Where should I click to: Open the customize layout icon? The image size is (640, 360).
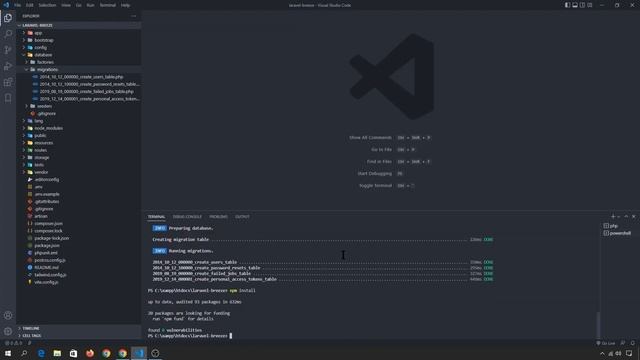point(590,5)
